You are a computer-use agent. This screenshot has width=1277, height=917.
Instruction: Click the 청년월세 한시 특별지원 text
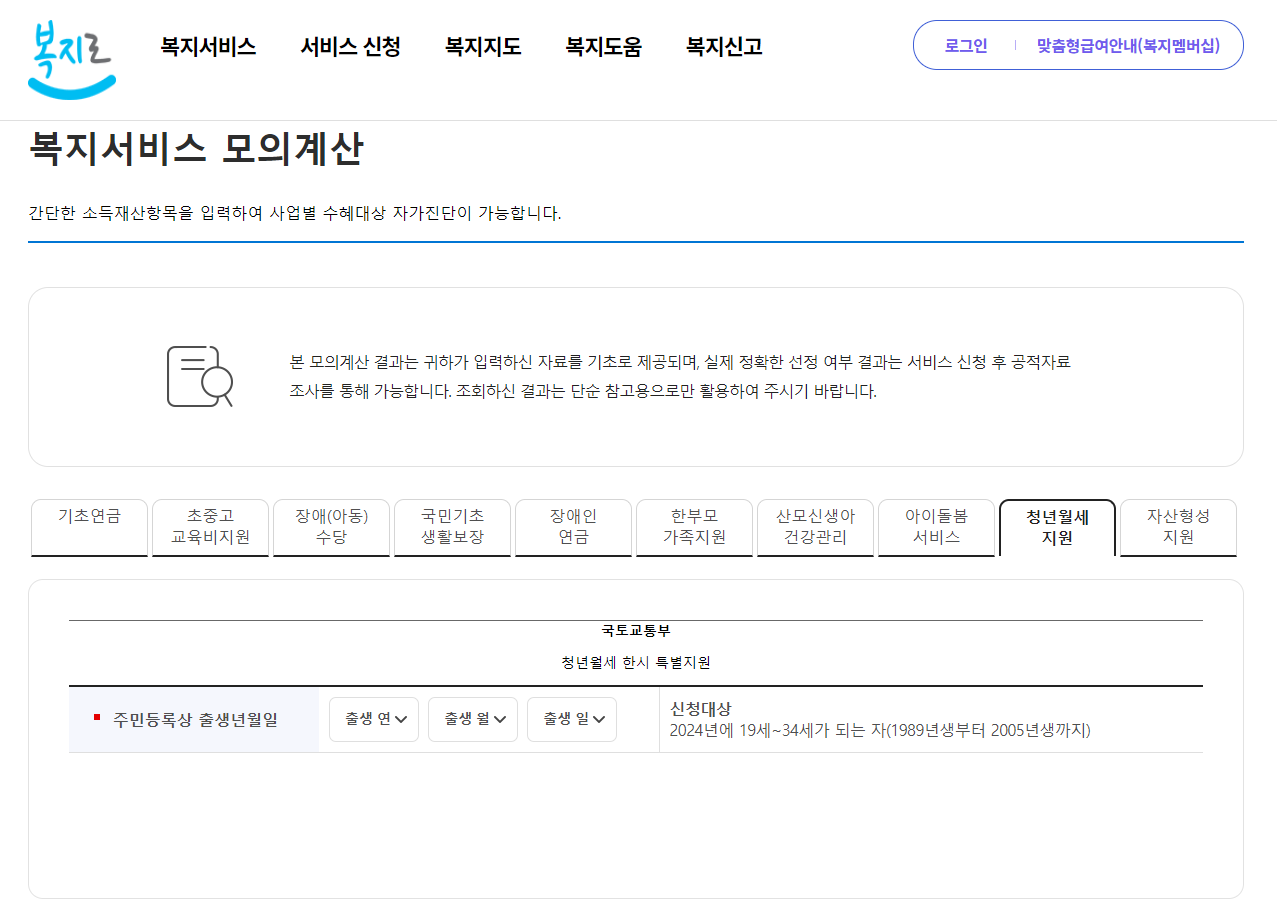click(636, 662)
